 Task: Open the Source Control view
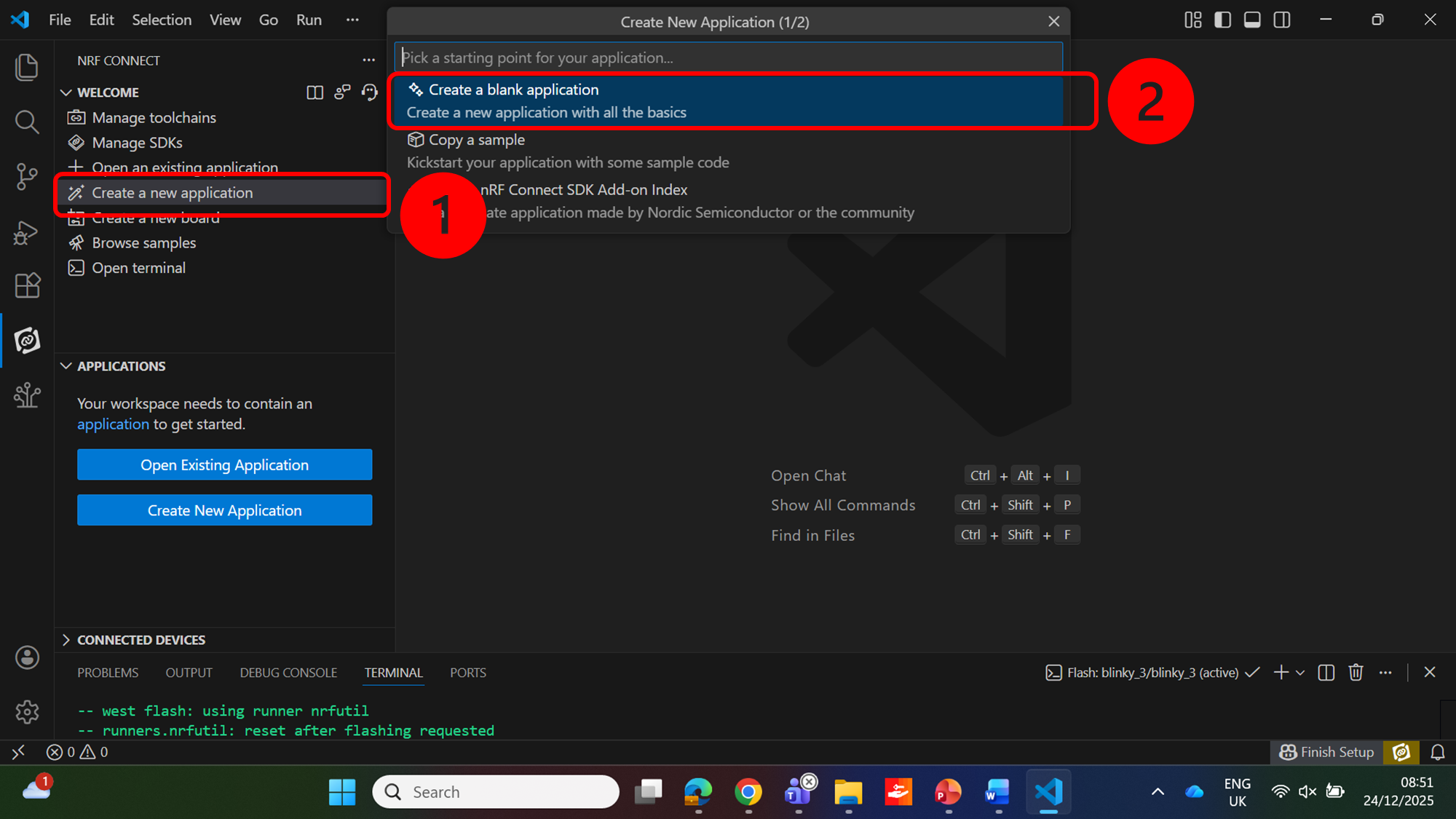click(x=27, y=176)
